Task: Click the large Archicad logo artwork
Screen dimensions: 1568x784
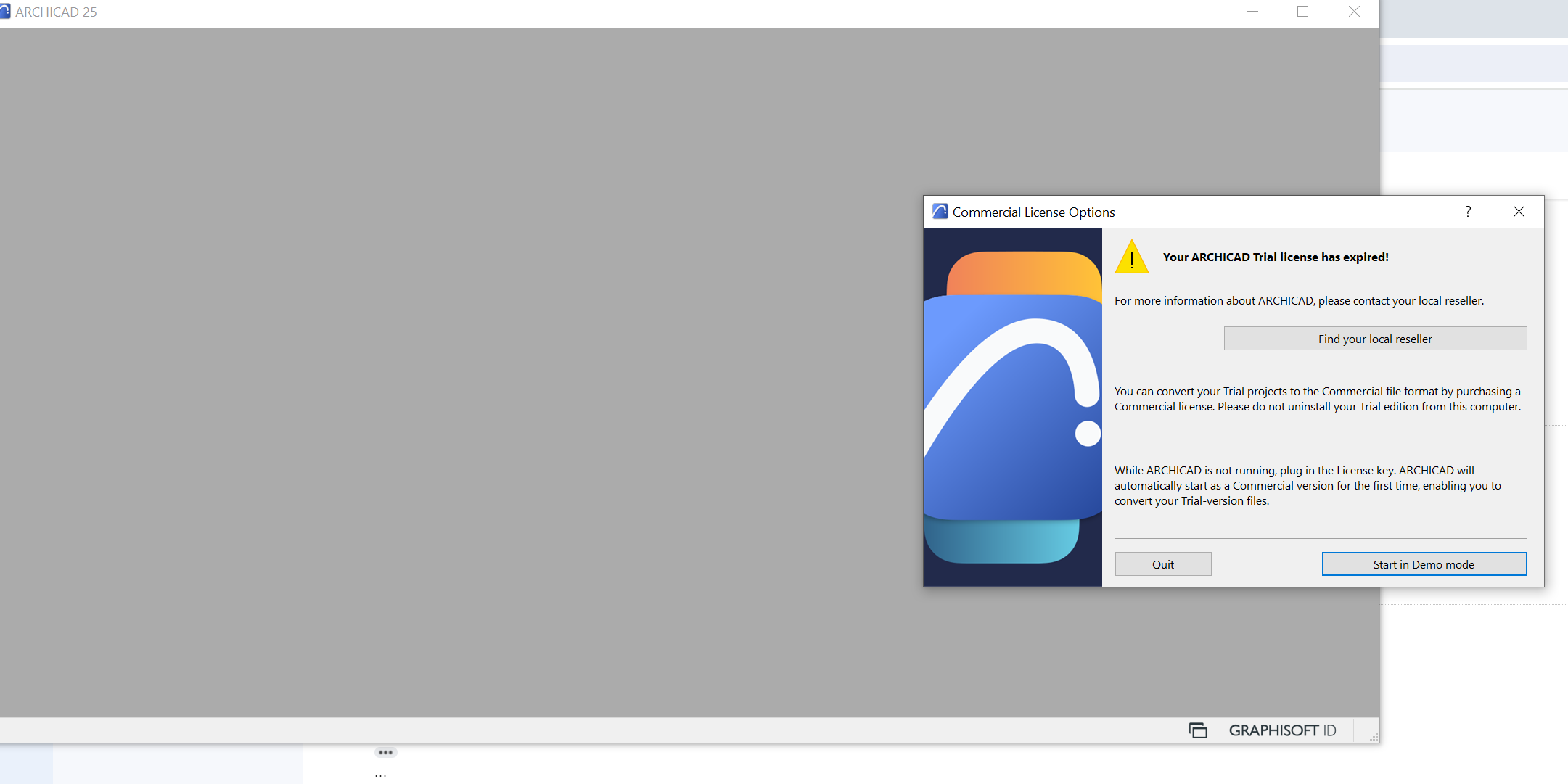Action: pyautogui.click(x=1013, y=408)
